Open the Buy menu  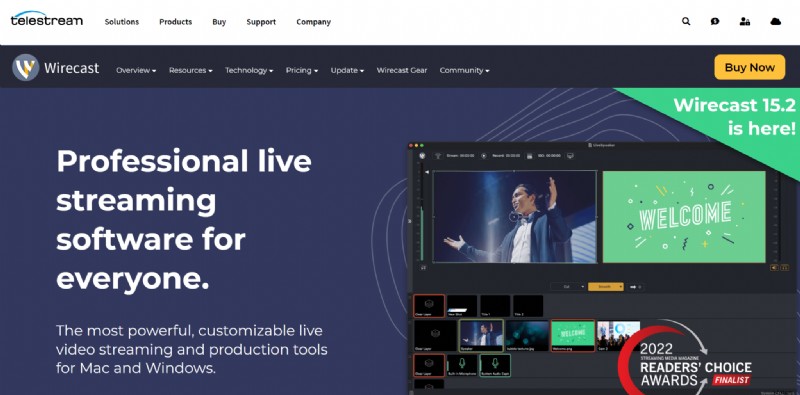coord(219,22)
